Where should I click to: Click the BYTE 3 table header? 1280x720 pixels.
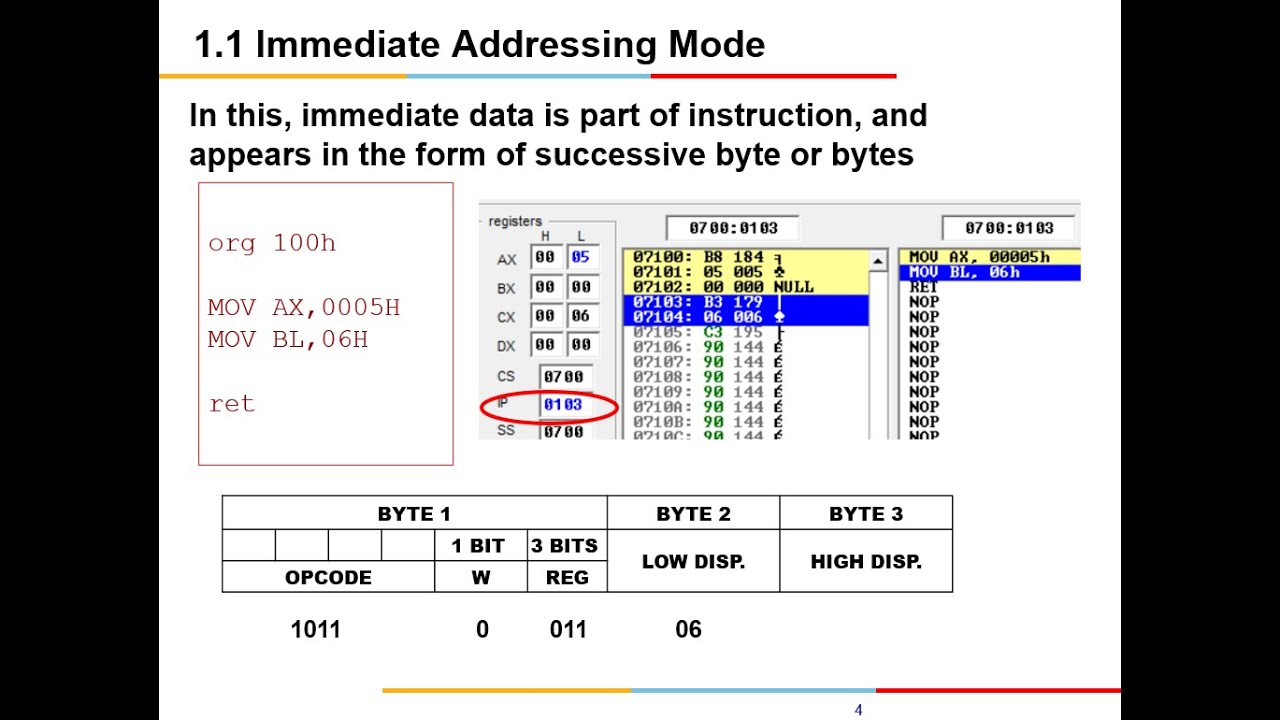pos(866,514)
